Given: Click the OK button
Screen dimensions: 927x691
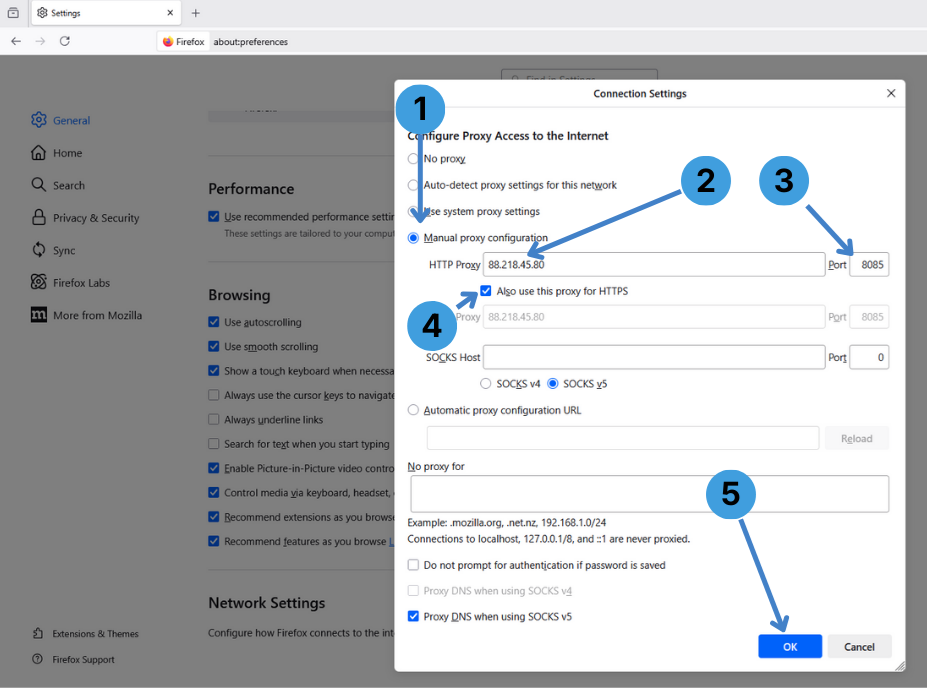Looking at the screenshot, I should tap(790, 647).
